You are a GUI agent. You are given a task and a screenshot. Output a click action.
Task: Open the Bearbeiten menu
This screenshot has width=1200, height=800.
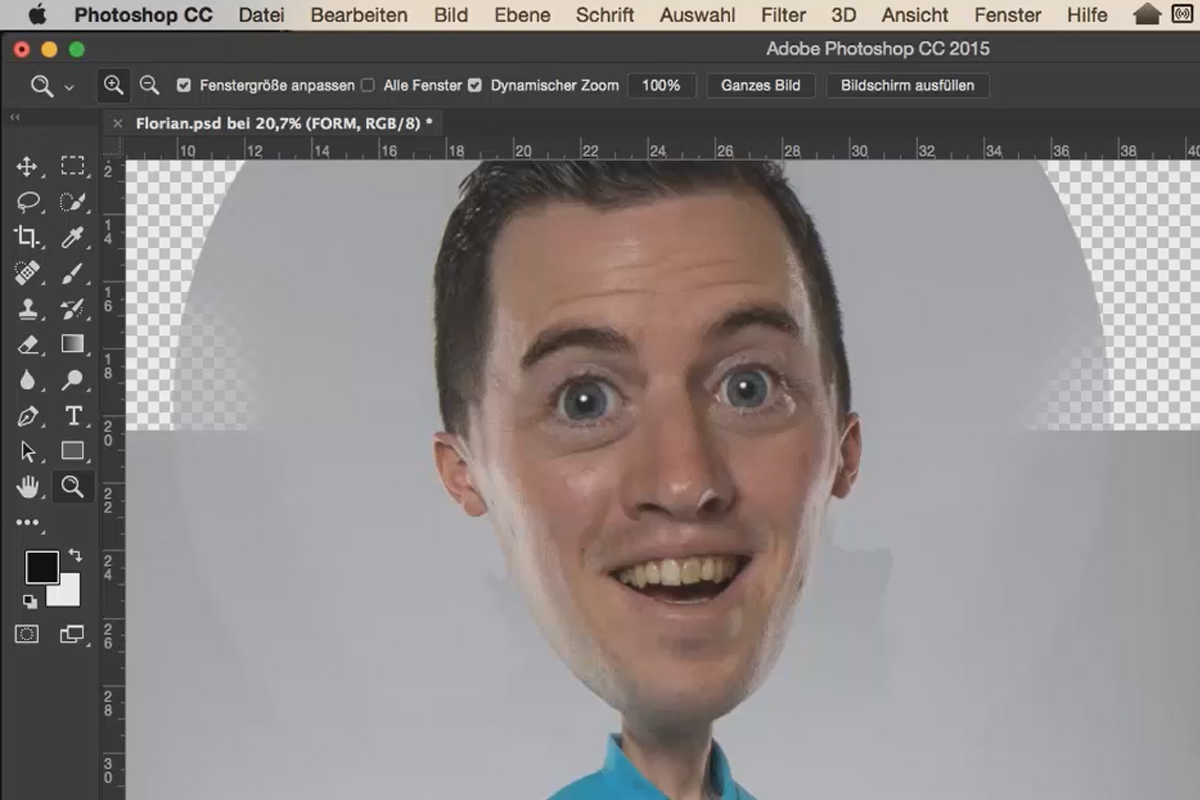[x=359, y=15]
